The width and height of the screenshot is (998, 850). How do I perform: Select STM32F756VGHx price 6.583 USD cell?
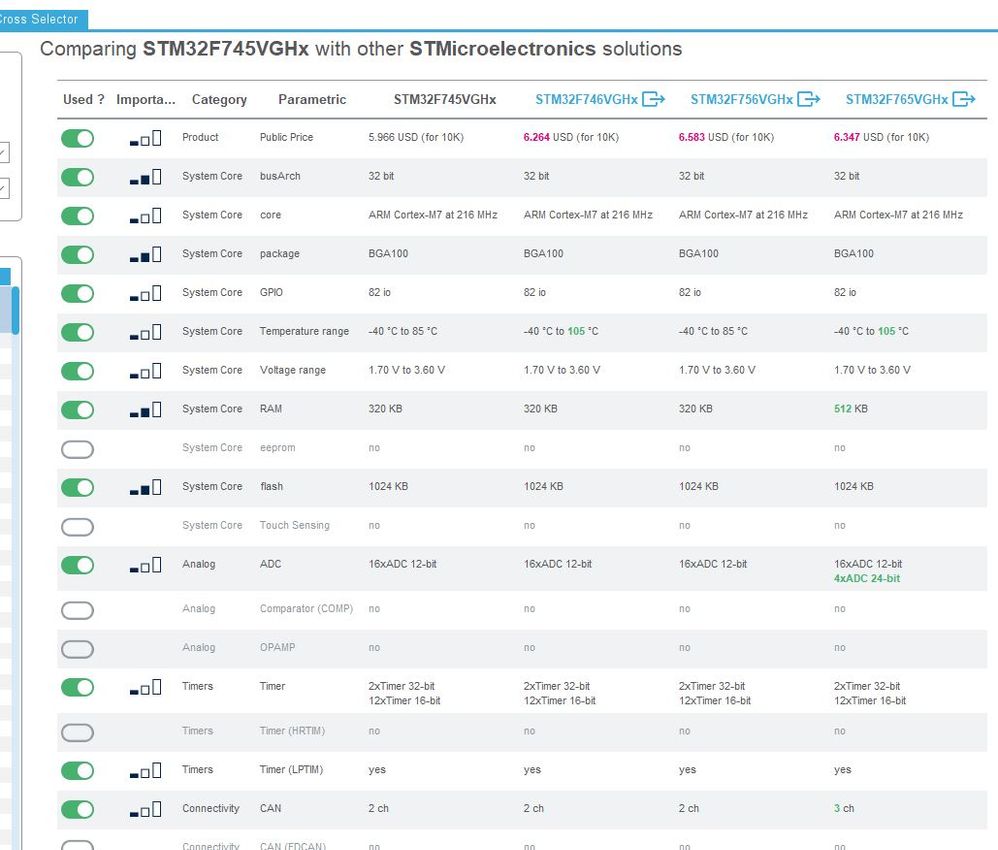pos(726,138)
